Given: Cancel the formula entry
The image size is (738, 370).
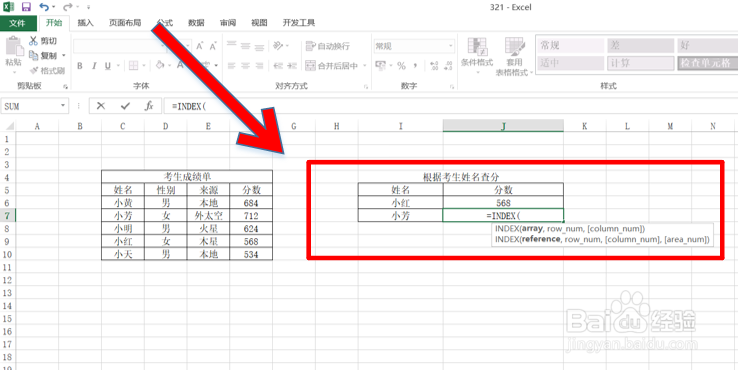Looking at the screenshot, I should pyautogui.click(x=101, y=106).
